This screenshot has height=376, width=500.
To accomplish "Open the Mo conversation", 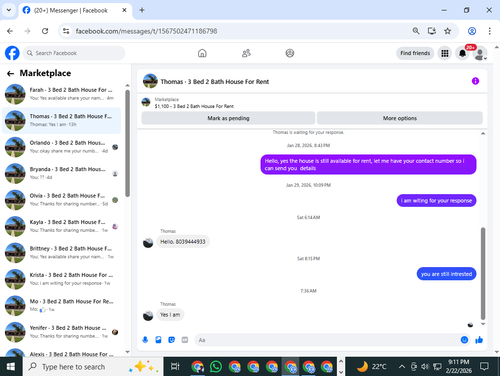I will click(62, 305).
